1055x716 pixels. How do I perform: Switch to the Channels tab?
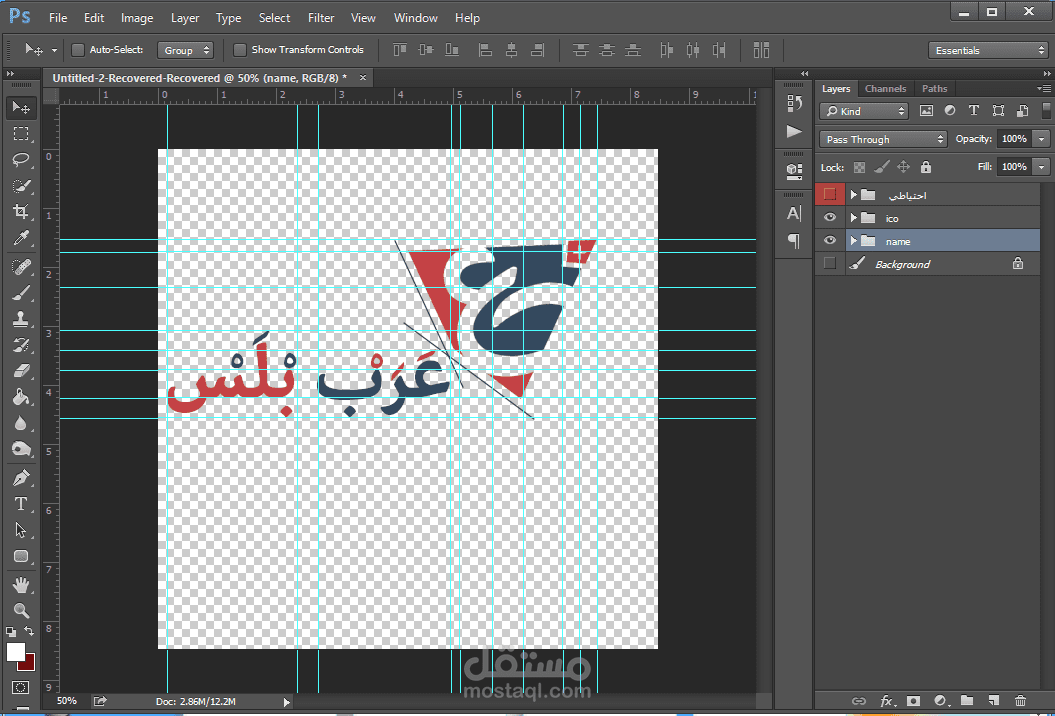pyautogui.click(x=885, y=89)
